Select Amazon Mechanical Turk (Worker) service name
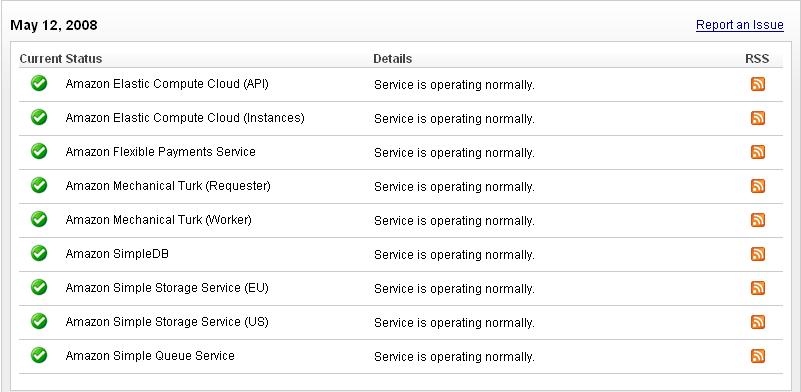Image resolution: width=801 pixels, height=392 pixels. [158, 220]
